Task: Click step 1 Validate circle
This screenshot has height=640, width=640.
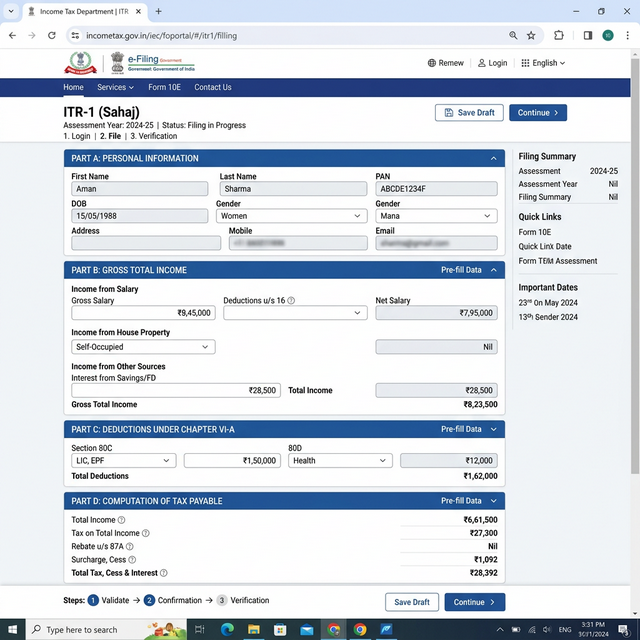Action: coord(93,600)
